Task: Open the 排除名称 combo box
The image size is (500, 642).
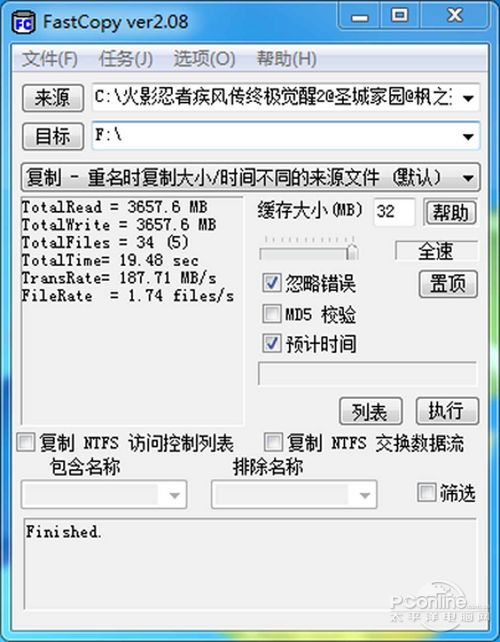Action: 294,495
